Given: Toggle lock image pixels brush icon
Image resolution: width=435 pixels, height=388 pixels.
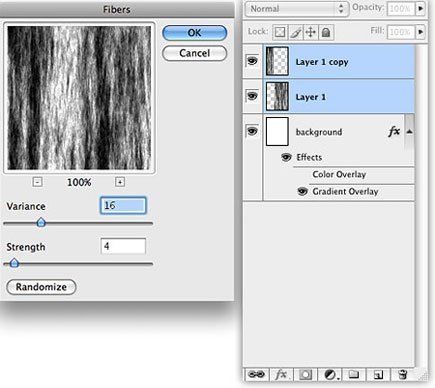Looking at the screenshot, I should click(295, 32).
